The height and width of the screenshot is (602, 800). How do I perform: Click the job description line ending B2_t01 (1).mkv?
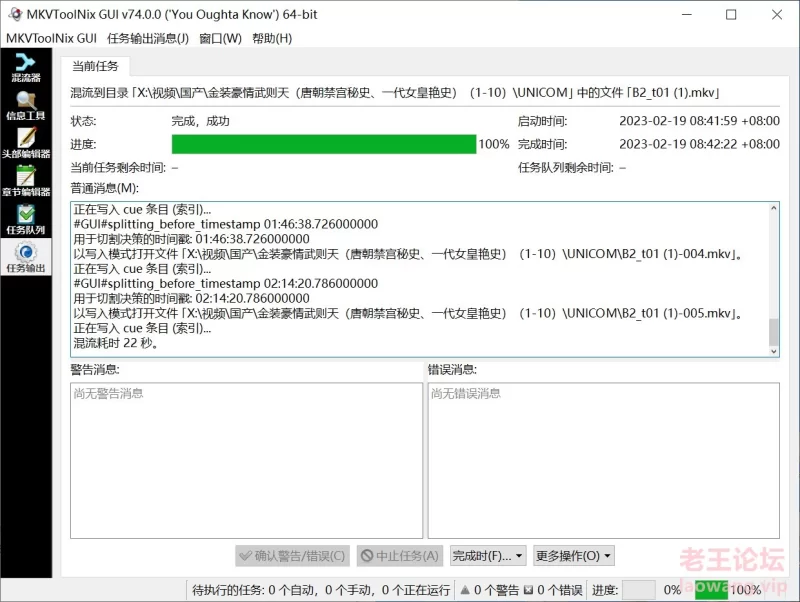395,93
